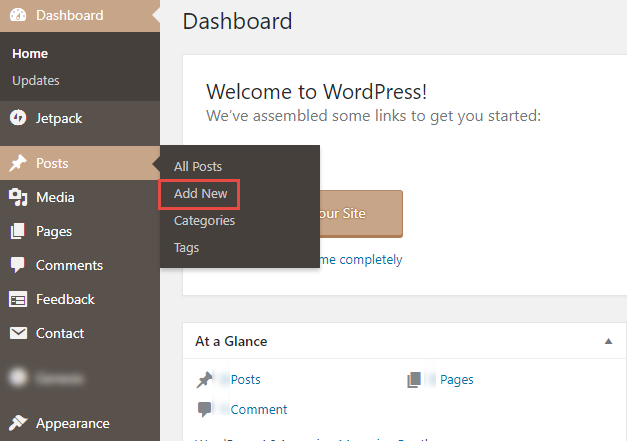The width and height of the screenshot is (627, 441).
Task: Go to Home under Dashboard
Action: coord(30,54)
